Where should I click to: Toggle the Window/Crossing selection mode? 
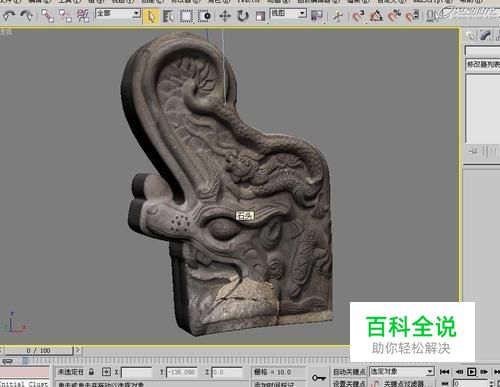[204, 16]
